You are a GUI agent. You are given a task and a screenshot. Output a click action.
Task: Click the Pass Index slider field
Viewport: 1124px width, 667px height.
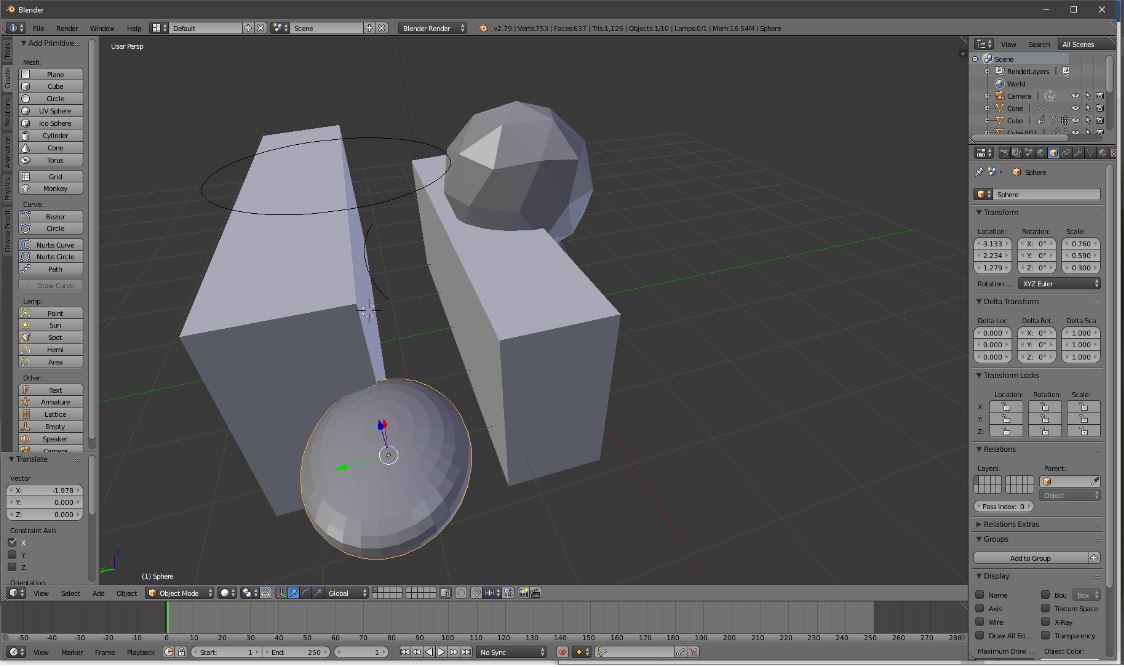click(x=1004, y=506)
